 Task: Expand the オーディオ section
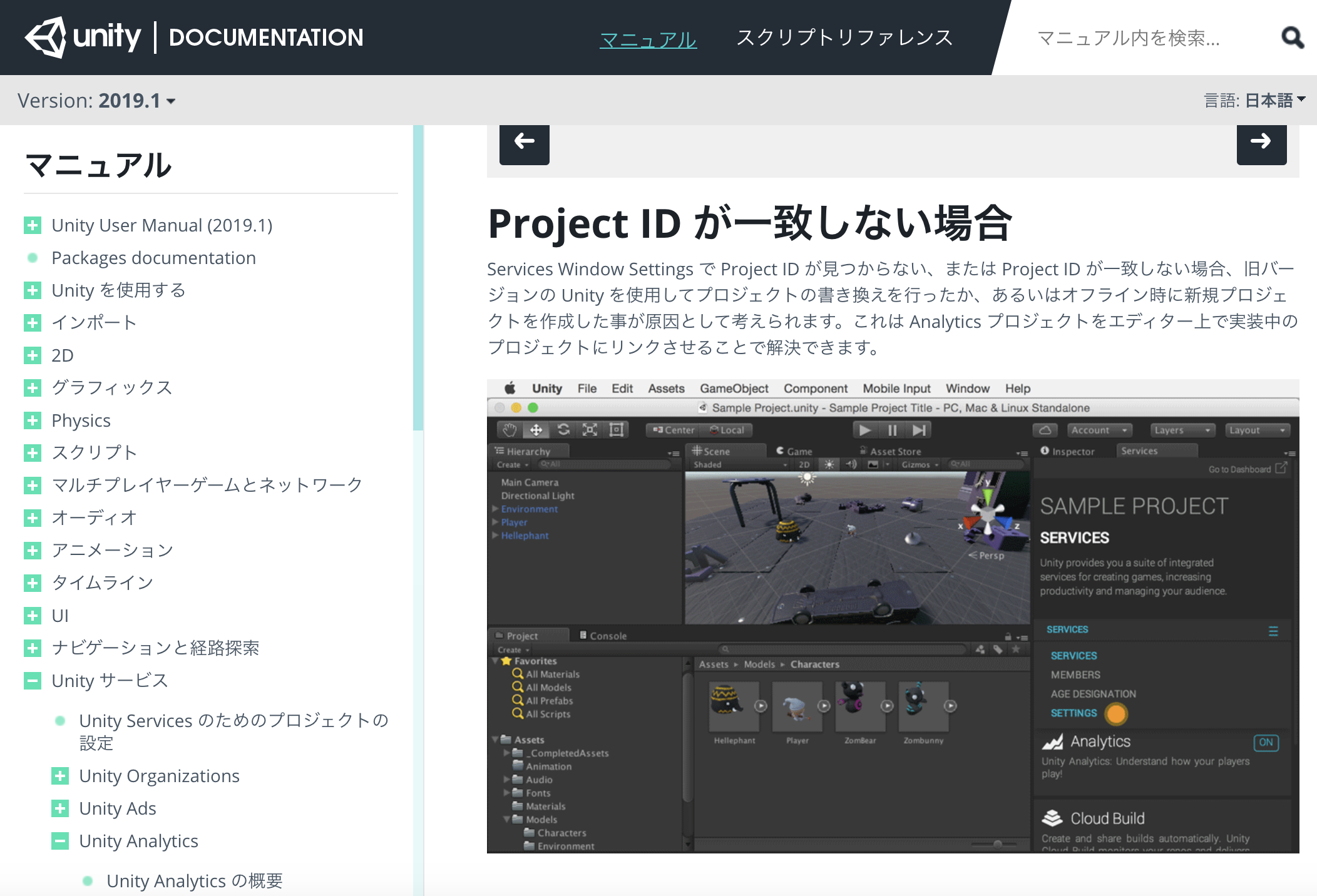(33, 518)
